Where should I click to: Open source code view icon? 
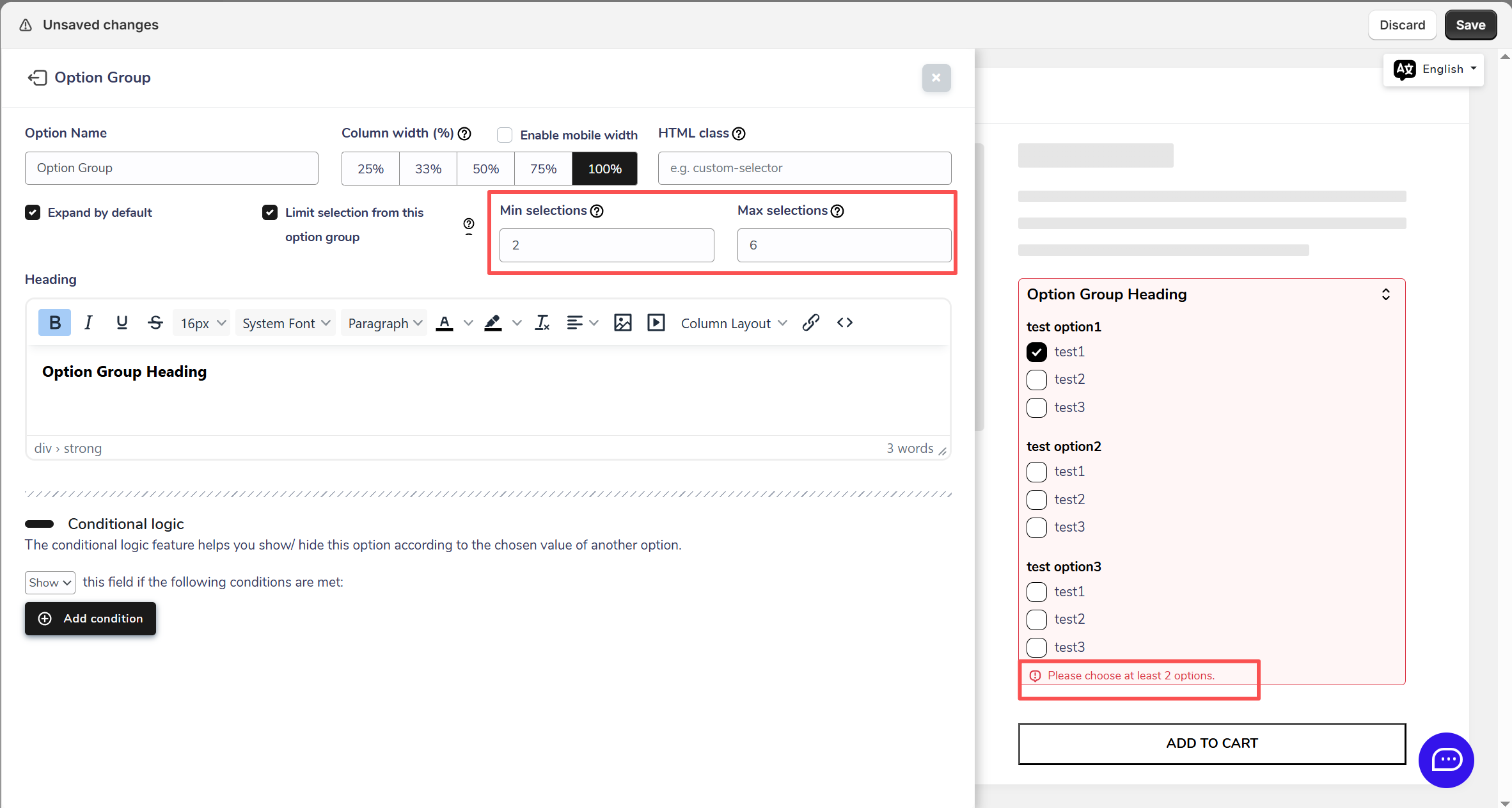click(x=844, y=323)
